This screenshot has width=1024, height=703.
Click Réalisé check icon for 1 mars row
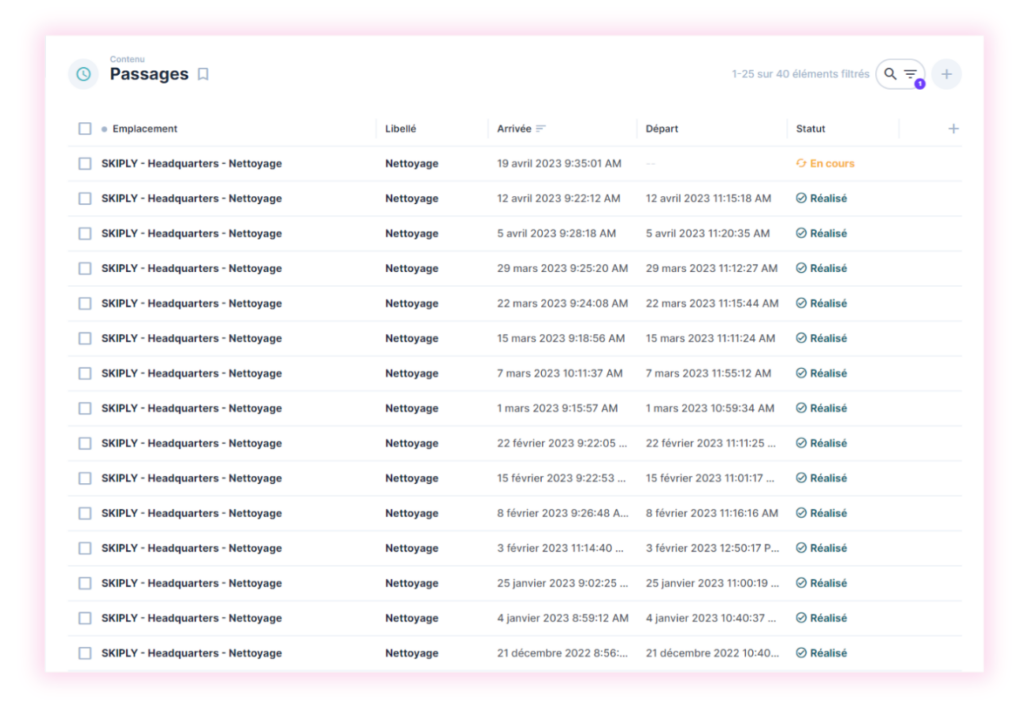click(x=801, y=408)
